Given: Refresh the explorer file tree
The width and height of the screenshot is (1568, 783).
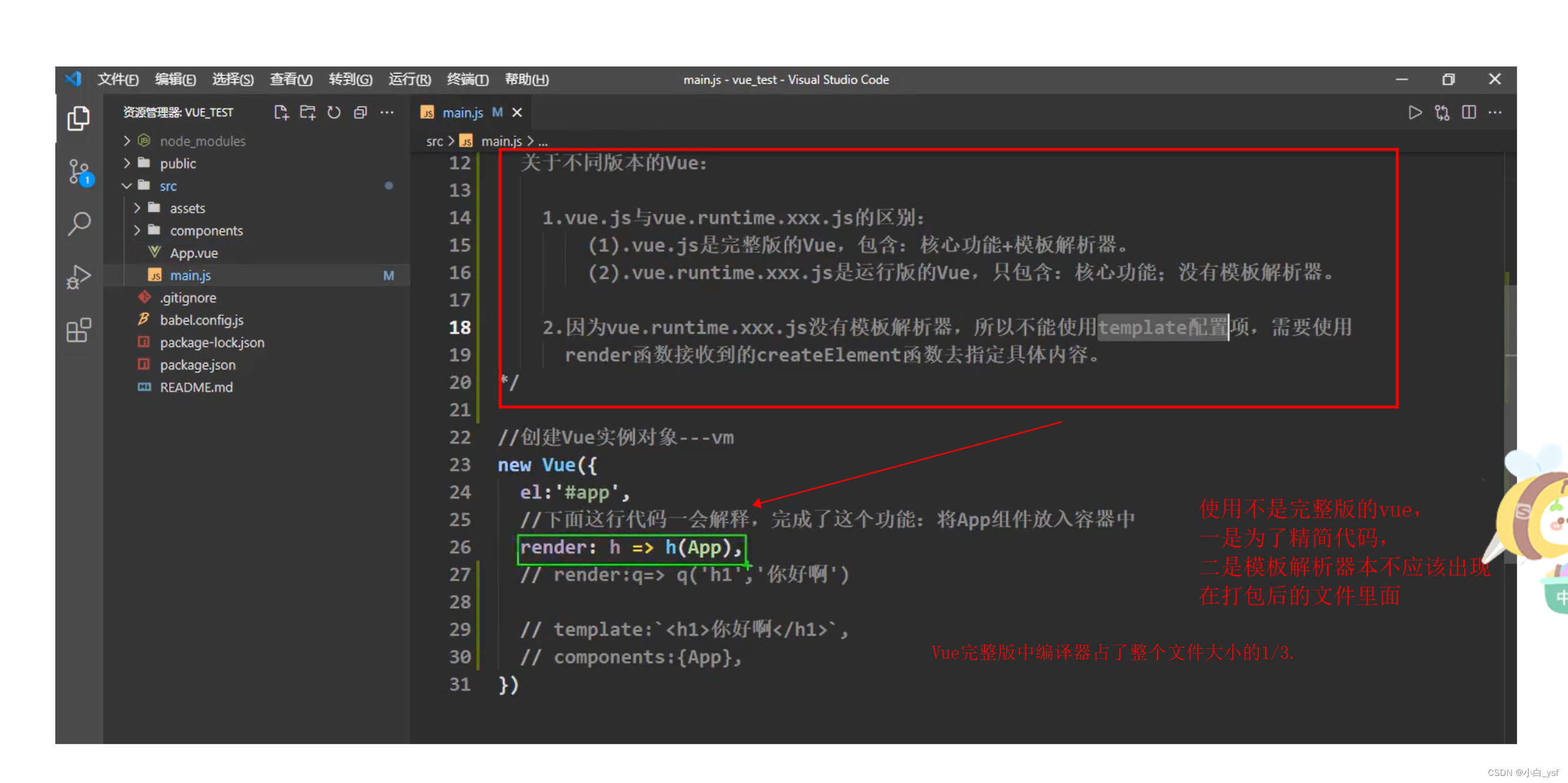Looking at the screenshot, I should (x=333, y=112).
